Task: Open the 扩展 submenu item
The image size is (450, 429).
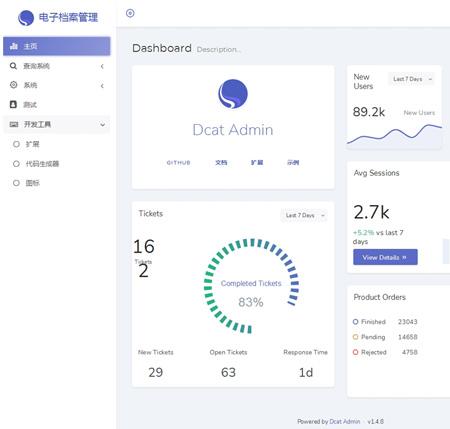Action: 57,144
